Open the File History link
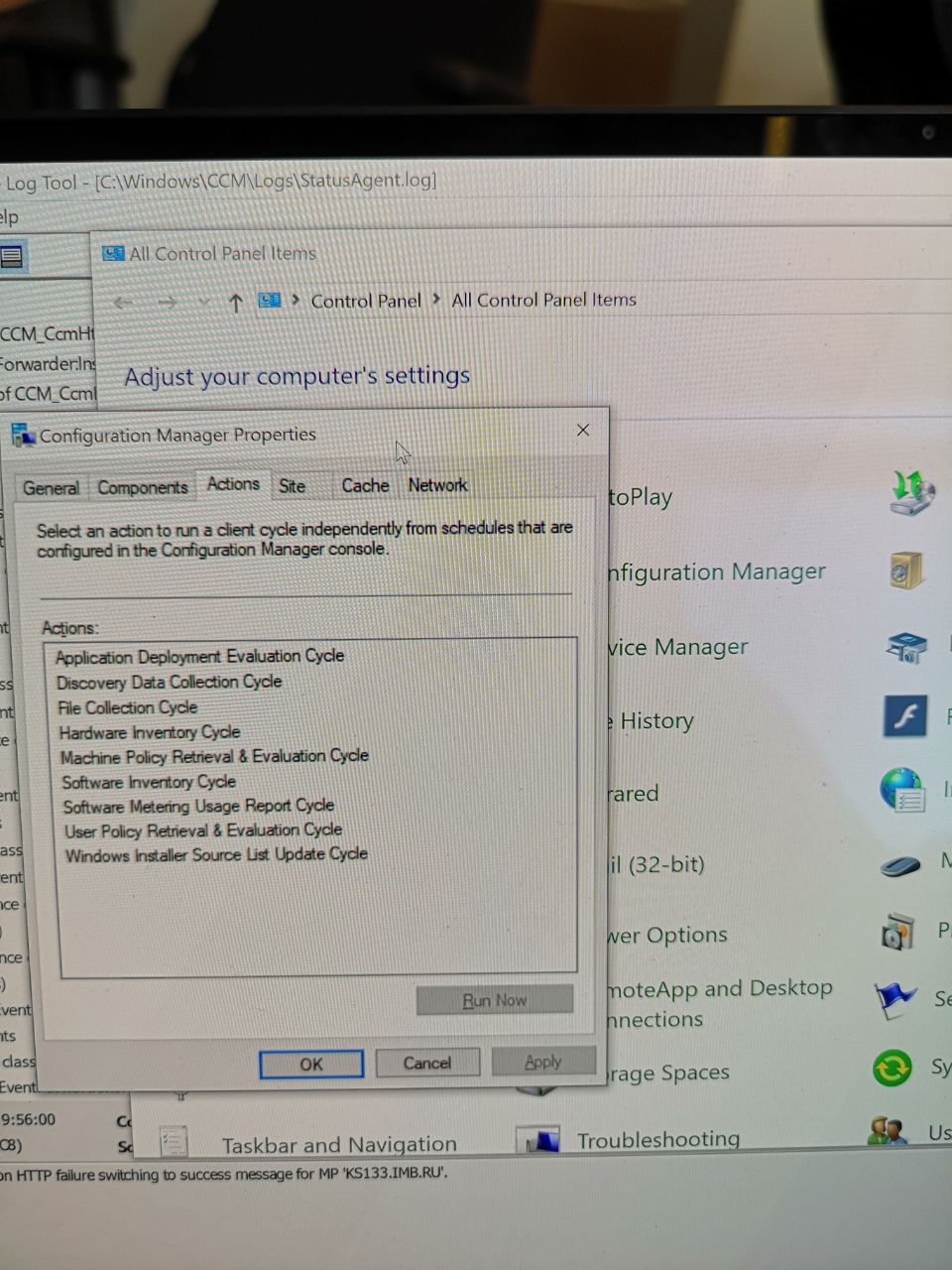The height and width of the screenshot is (1270, 952). pyautogui.click(x=651, y=721)
